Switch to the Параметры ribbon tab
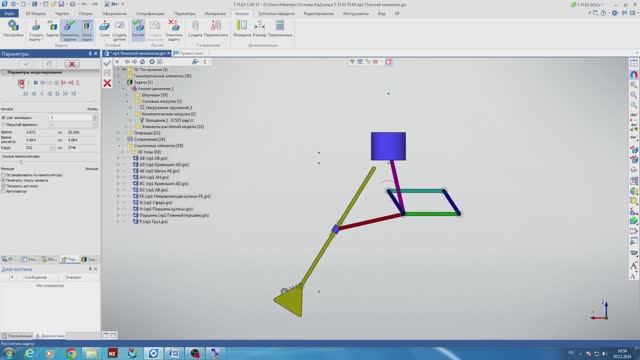Viewport: 640px width, 360px height. (x=184, y=13)
